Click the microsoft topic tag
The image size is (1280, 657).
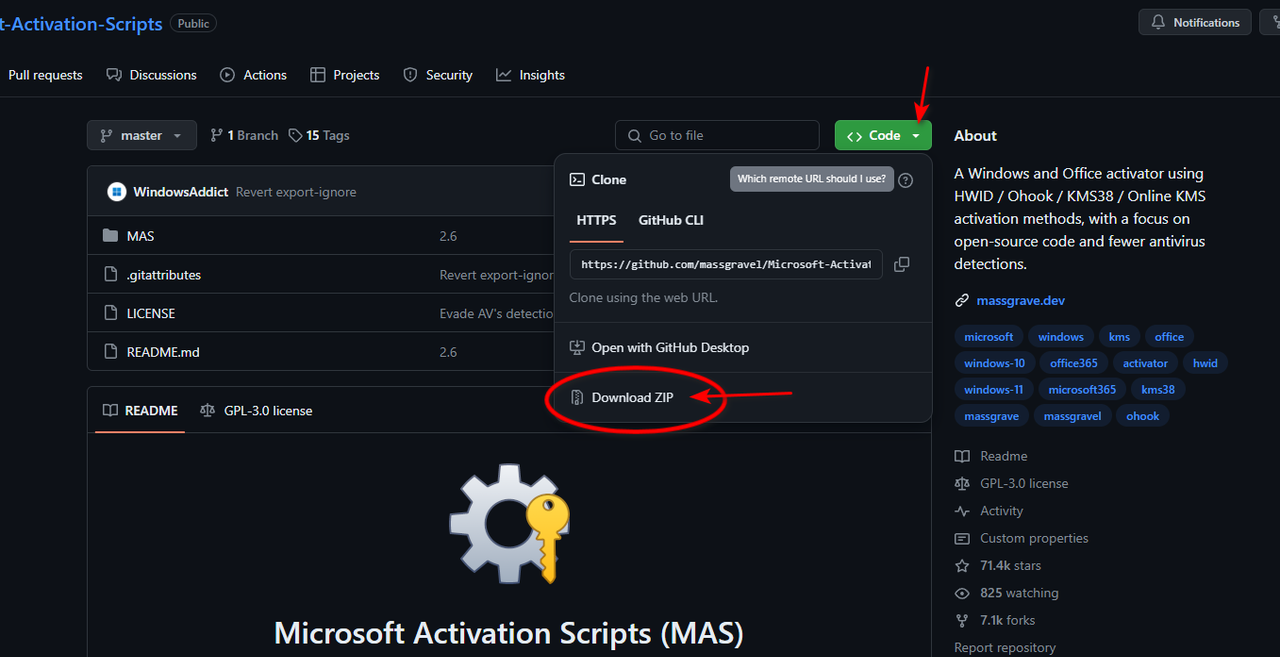989,337
